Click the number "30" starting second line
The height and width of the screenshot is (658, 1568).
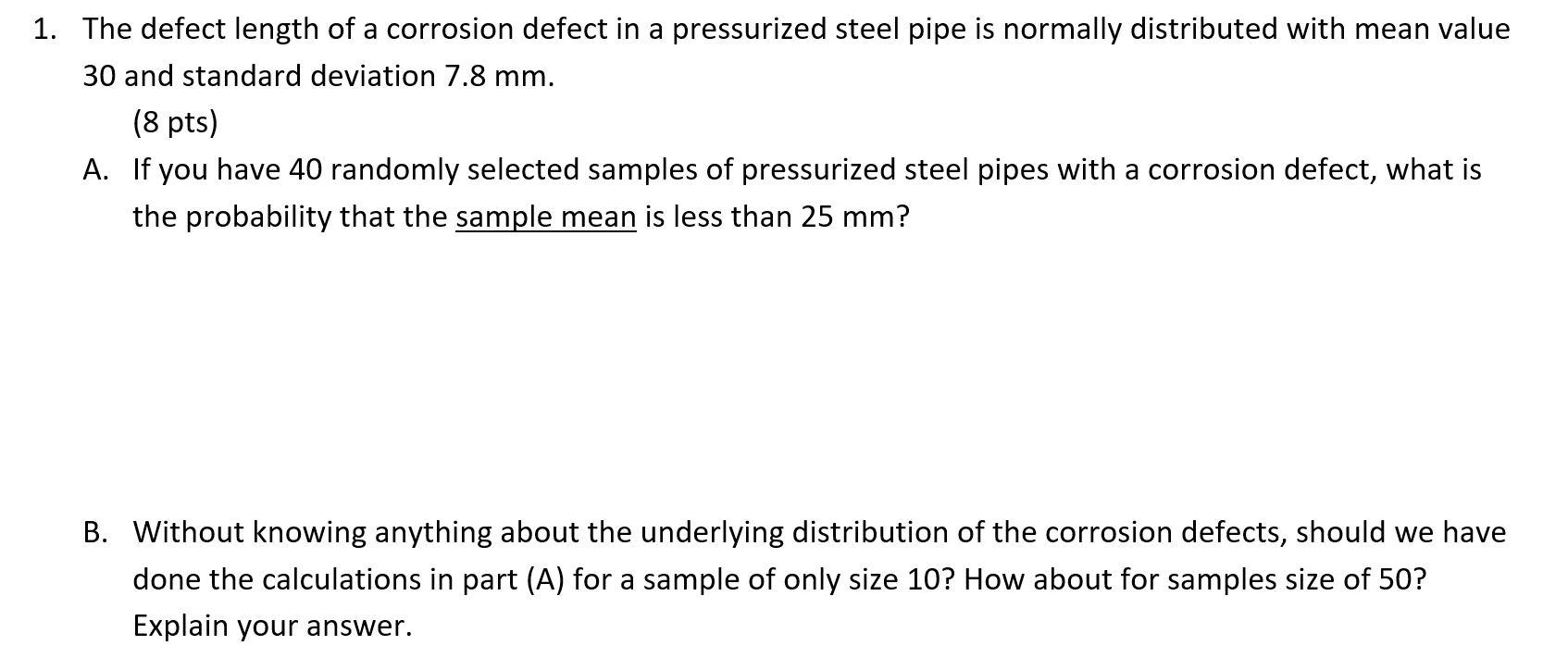pos(99,76)
